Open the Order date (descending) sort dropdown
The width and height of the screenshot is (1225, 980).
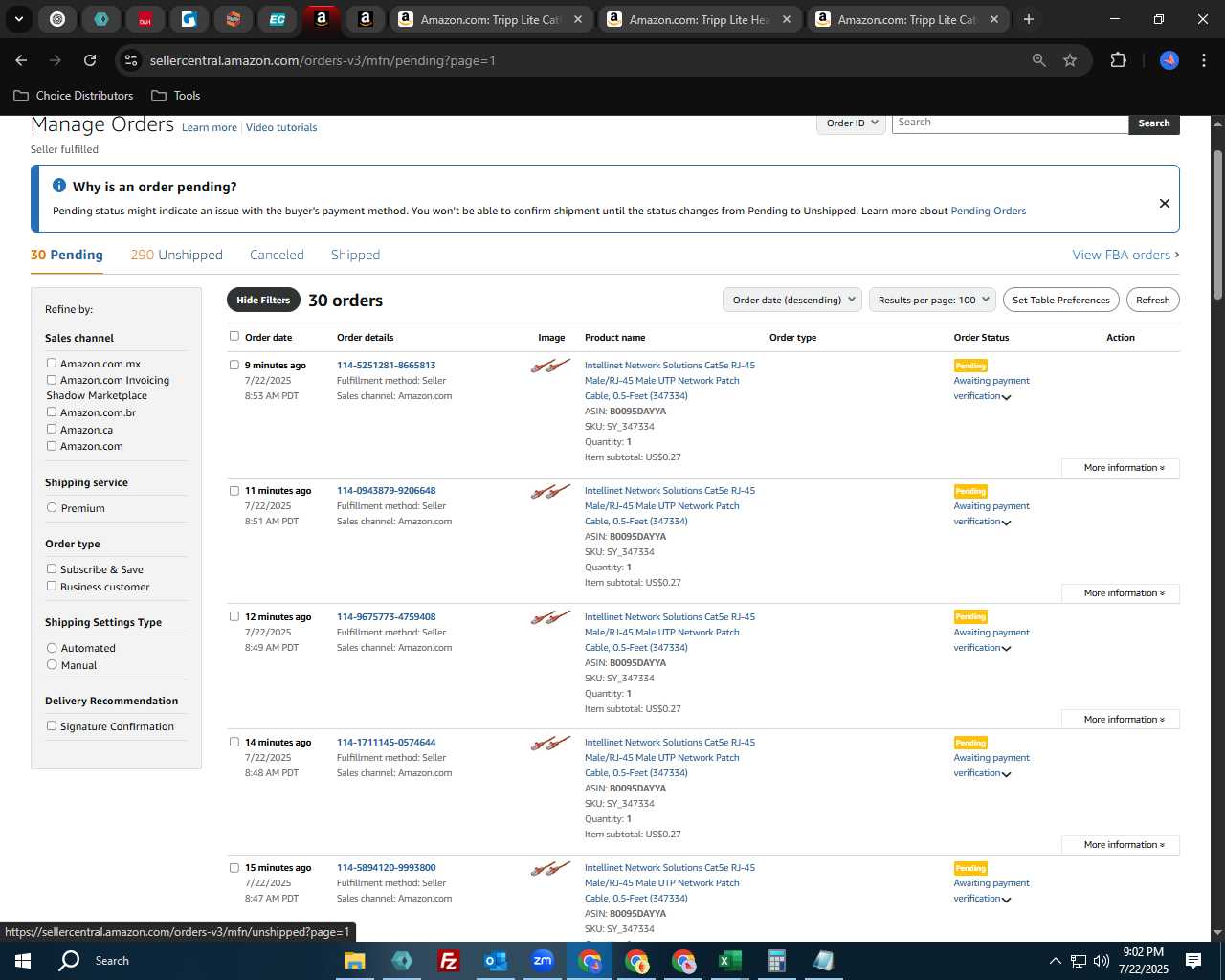pos(792,300)
